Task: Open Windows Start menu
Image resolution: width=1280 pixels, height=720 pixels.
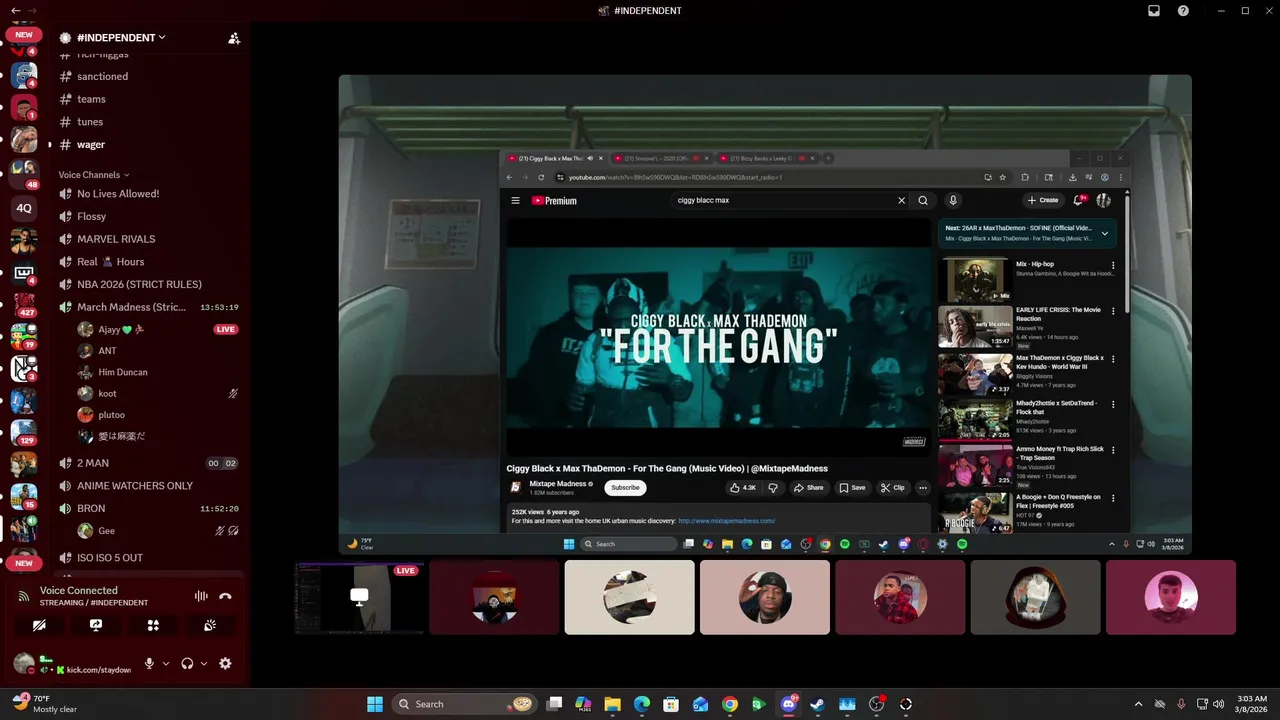Action: coord(375,704)
